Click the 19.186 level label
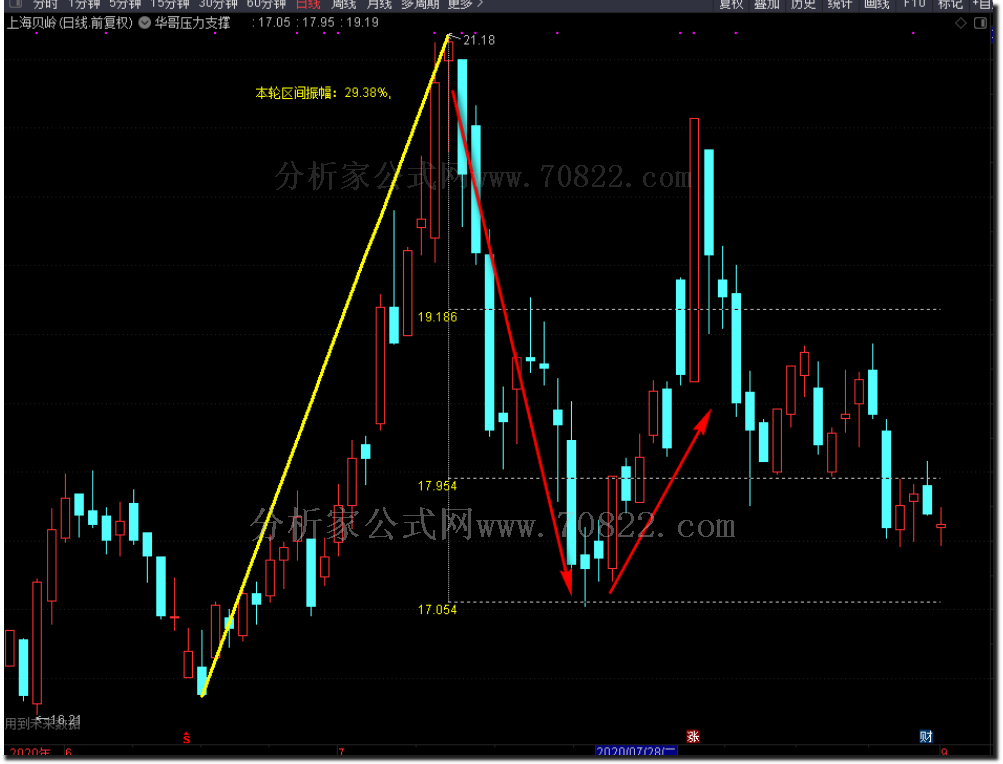1003x764 pixels. pos(438,317)
